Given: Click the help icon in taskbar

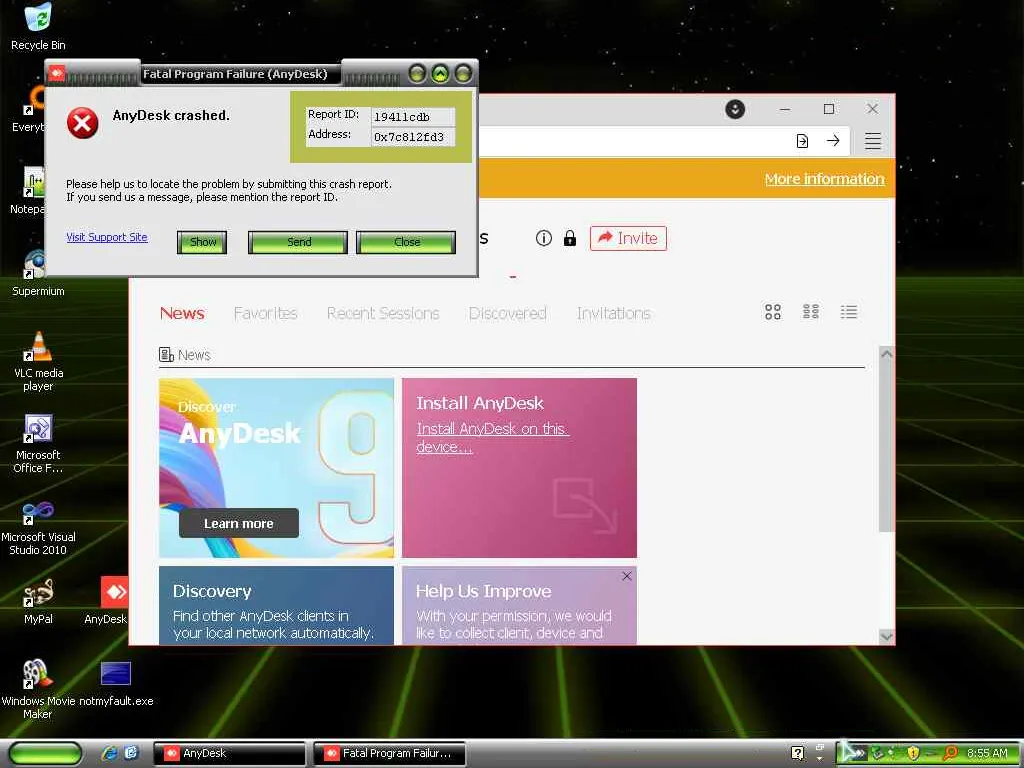Looking at the screenshot, I should click(797, 753).
